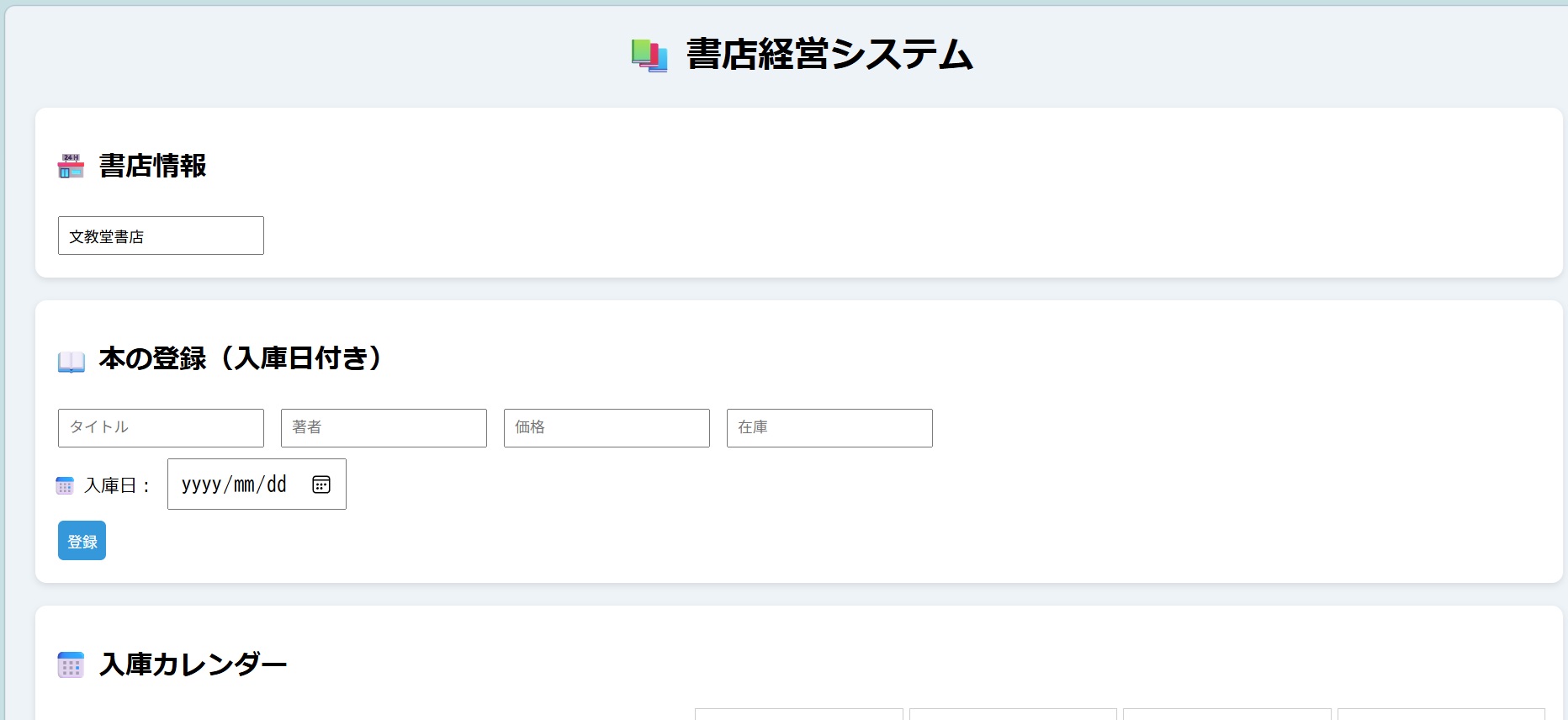The height and width of the screenshot is (720, 1568).
Task: Click the 本の登録（入庫日付き） heading
Action: point(241,358)
